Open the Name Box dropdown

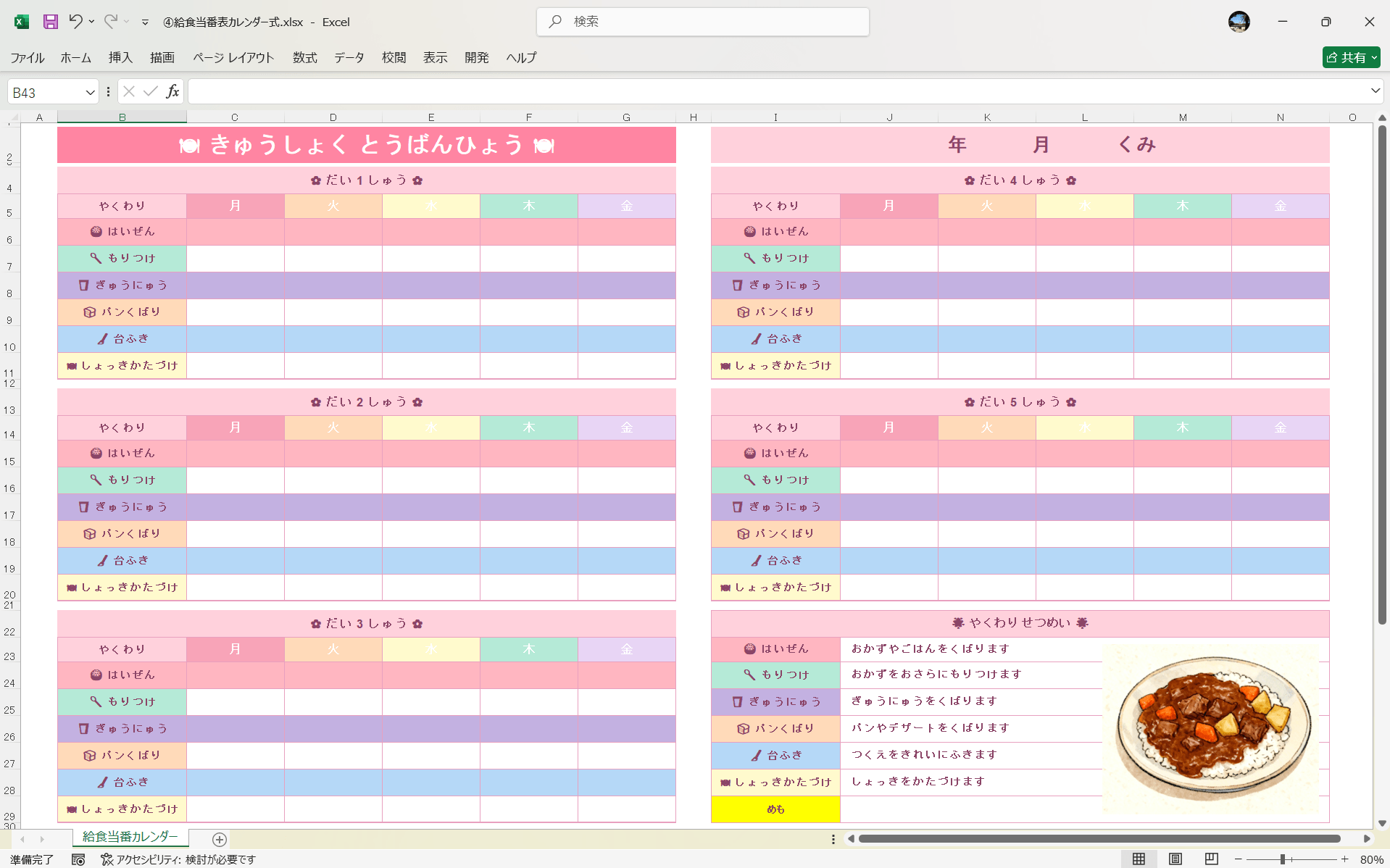(90, 91)
